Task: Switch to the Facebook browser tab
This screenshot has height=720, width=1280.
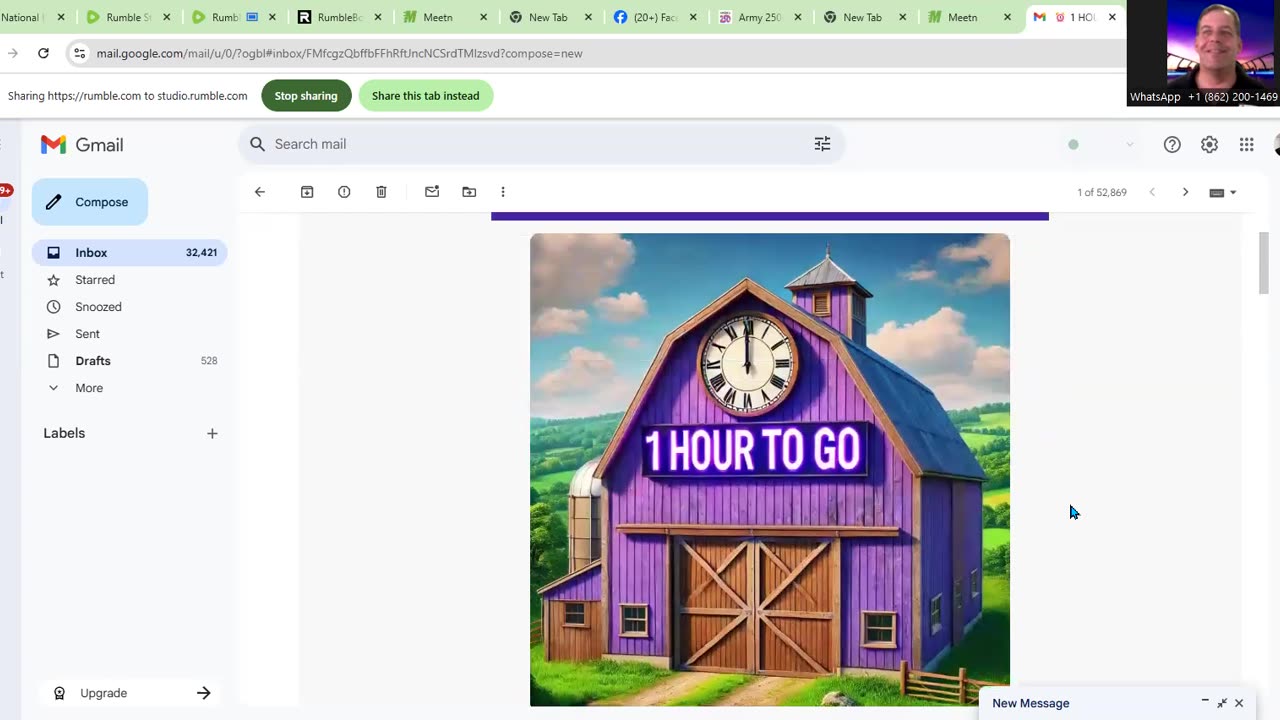Action: 653,17
